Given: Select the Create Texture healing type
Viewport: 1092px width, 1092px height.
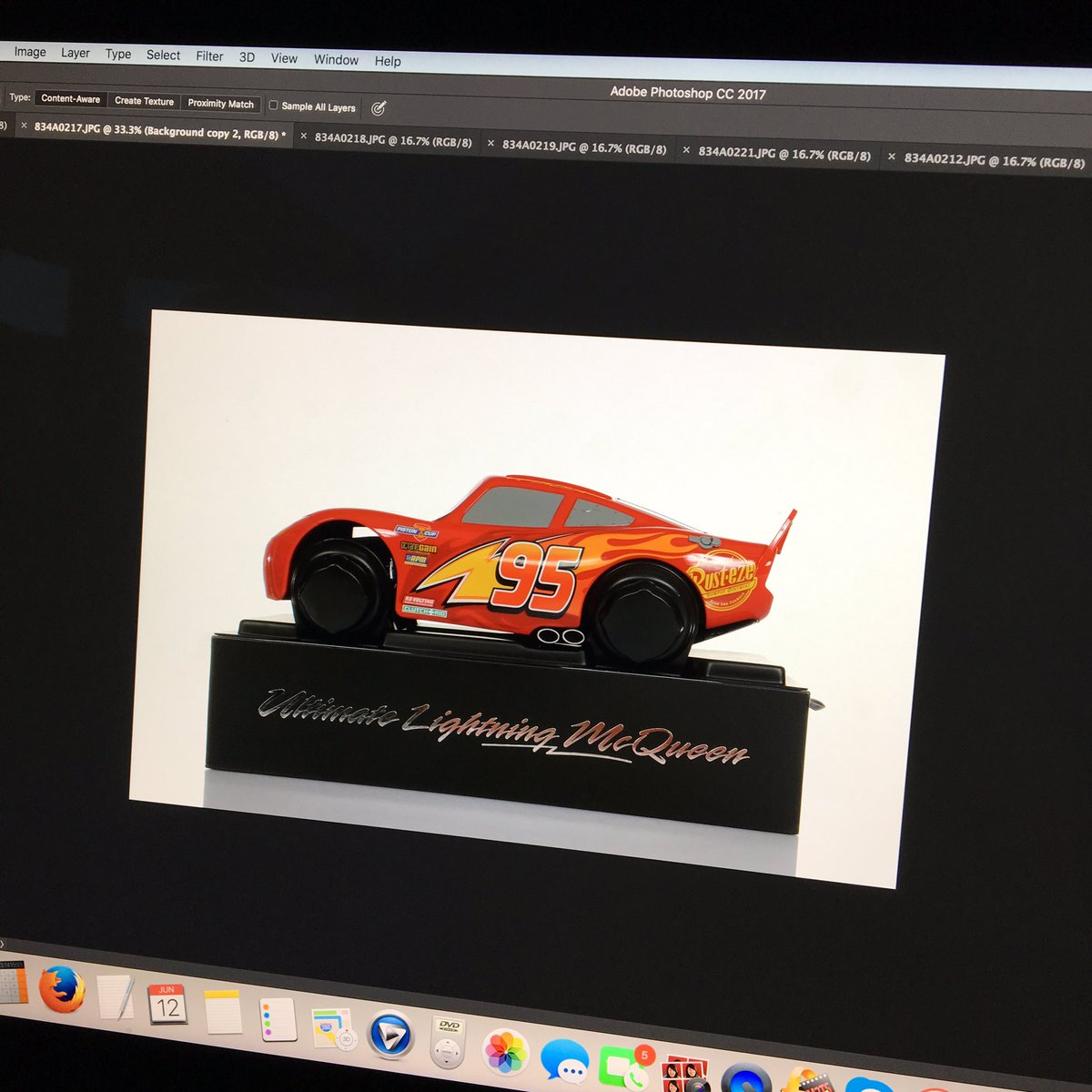Looking at the screenshot, I should pos(144,101).
